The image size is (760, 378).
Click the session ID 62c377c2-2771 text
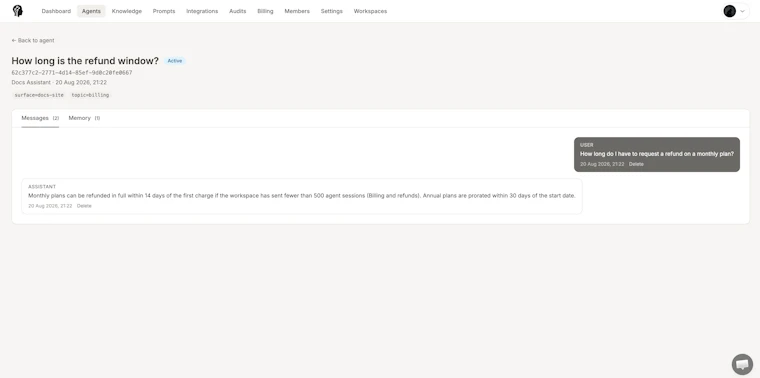(72, 73)
